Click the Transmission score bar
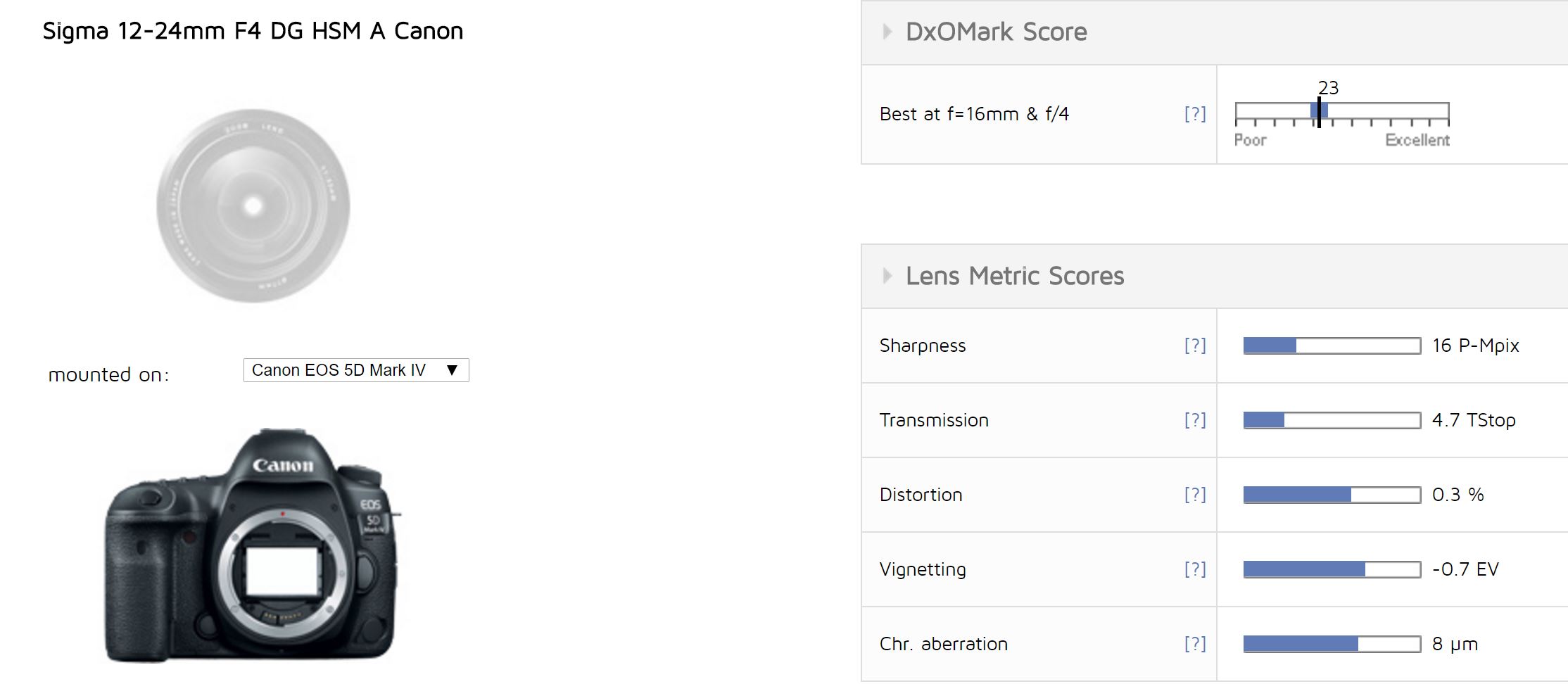 [1332, 420]
